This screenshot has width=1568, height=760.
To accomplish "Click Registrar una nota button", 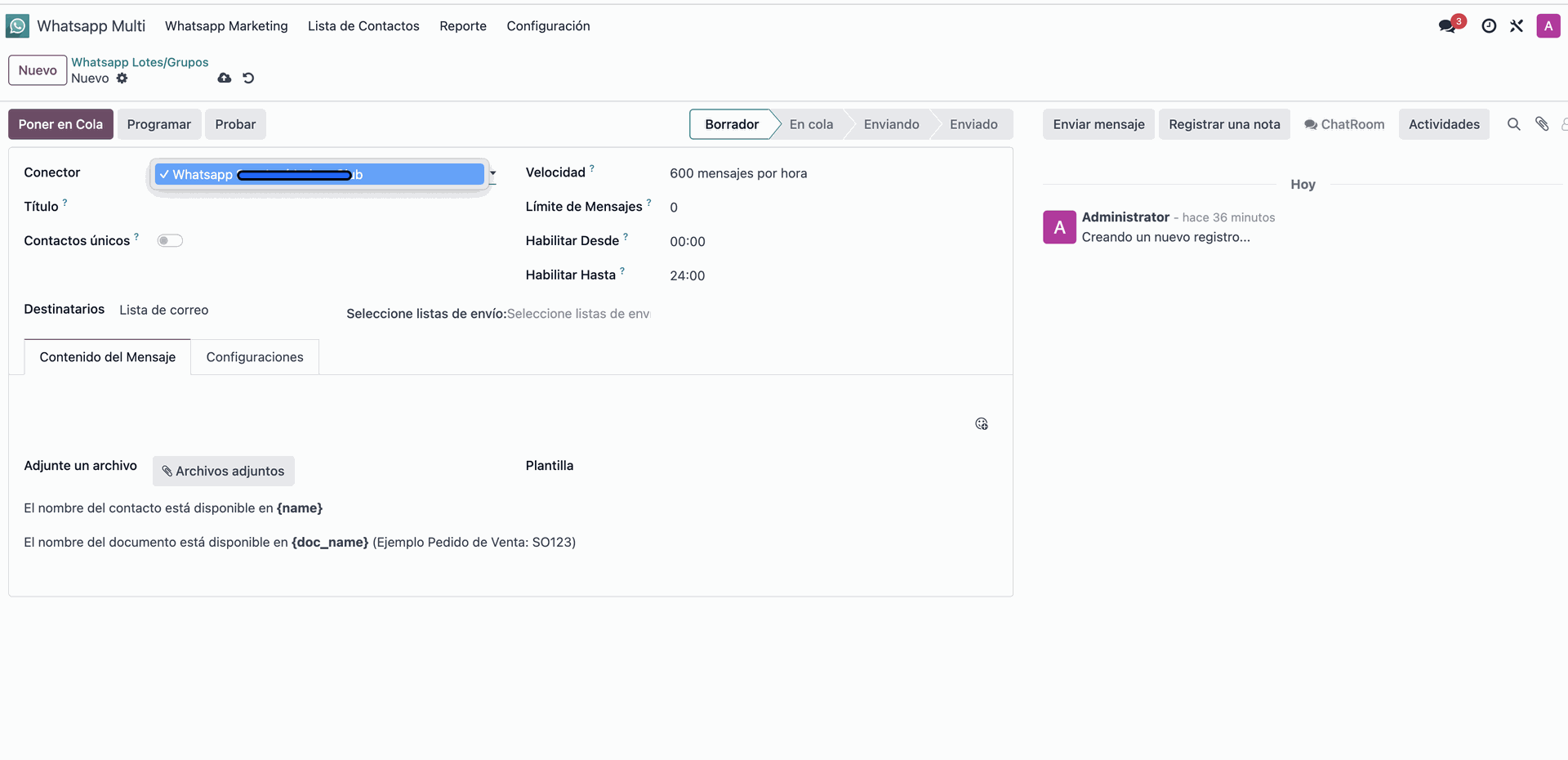I will coord(1224,124).
